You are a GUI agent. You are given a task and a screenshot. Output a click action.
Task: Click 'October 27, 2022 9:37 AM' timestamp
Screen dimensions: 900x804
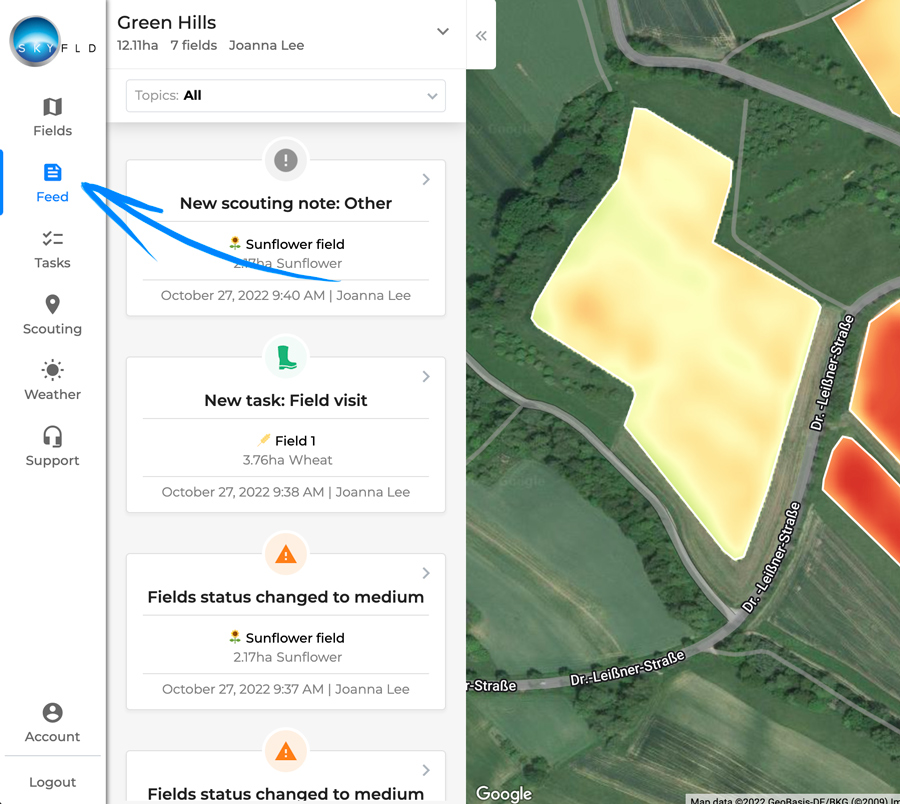[243, 689]
